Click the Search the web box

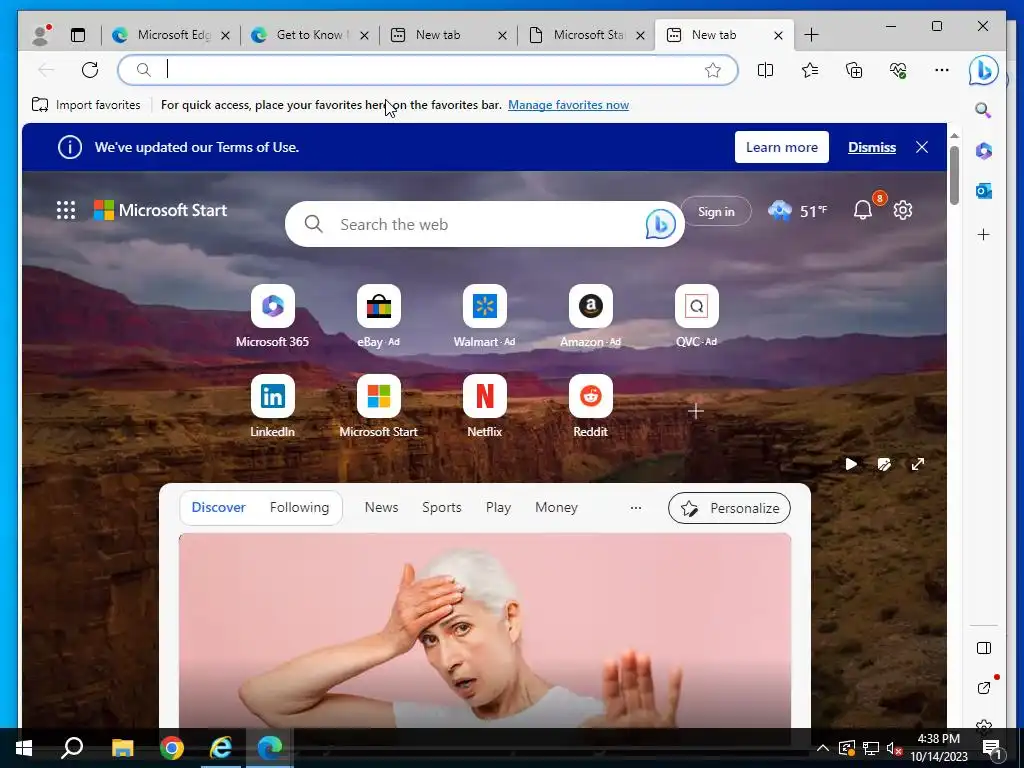coord(485,224)
